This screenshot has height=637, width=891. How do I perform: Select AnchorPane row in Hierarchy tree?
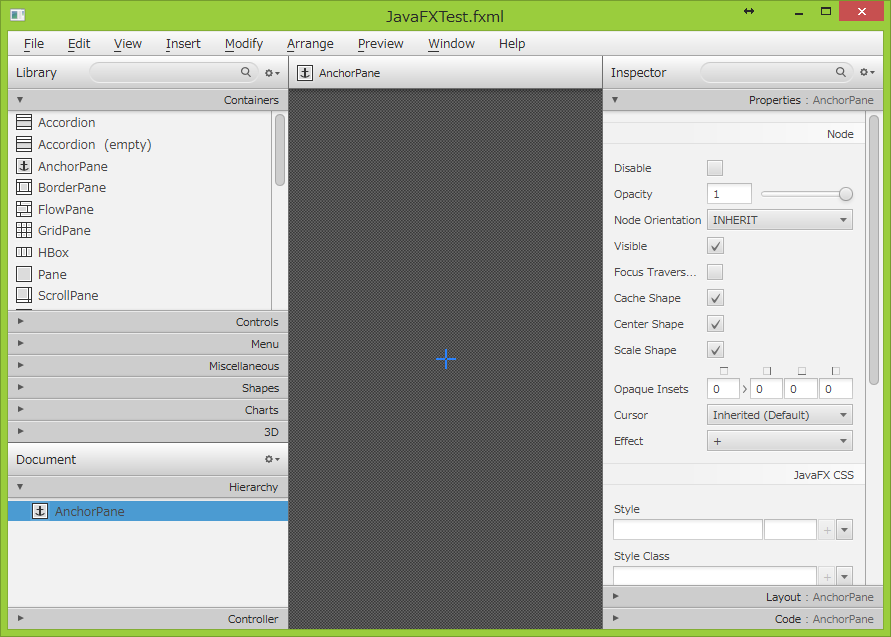pyautogui.click(x=148, y=511)
